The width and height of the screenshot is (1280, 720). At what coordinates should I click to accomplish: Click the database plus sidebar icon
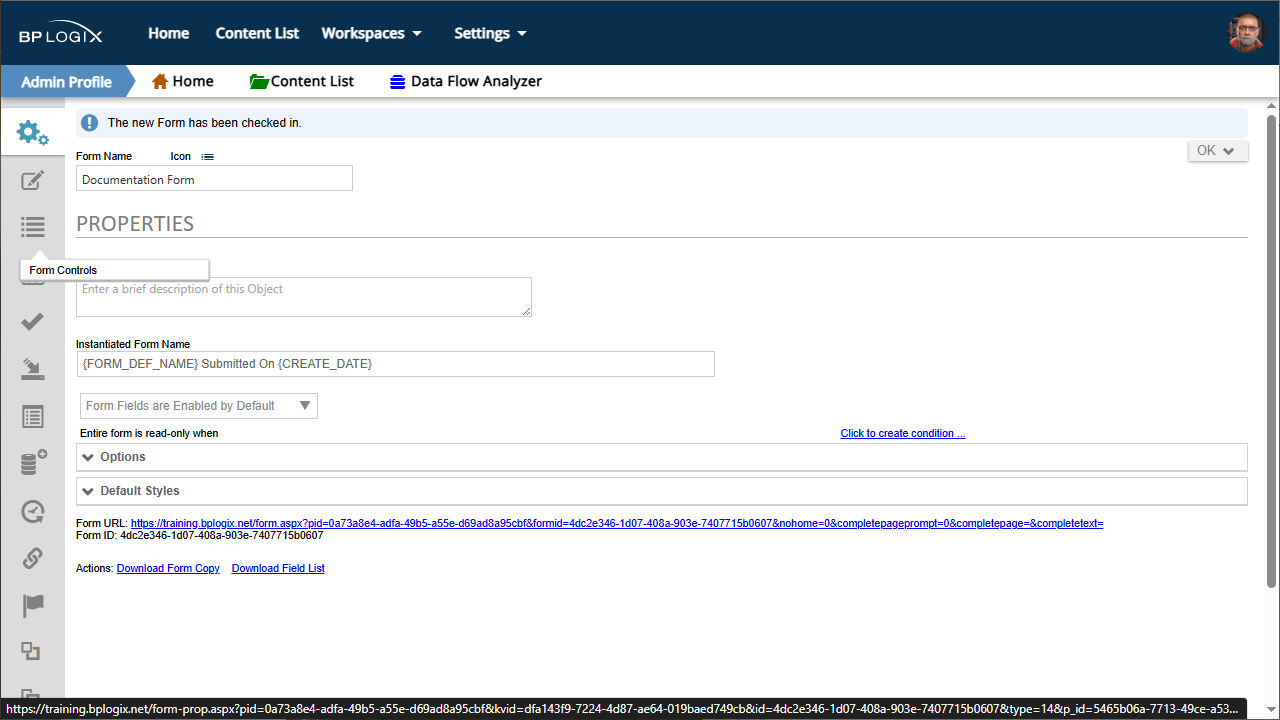point(33,463)
